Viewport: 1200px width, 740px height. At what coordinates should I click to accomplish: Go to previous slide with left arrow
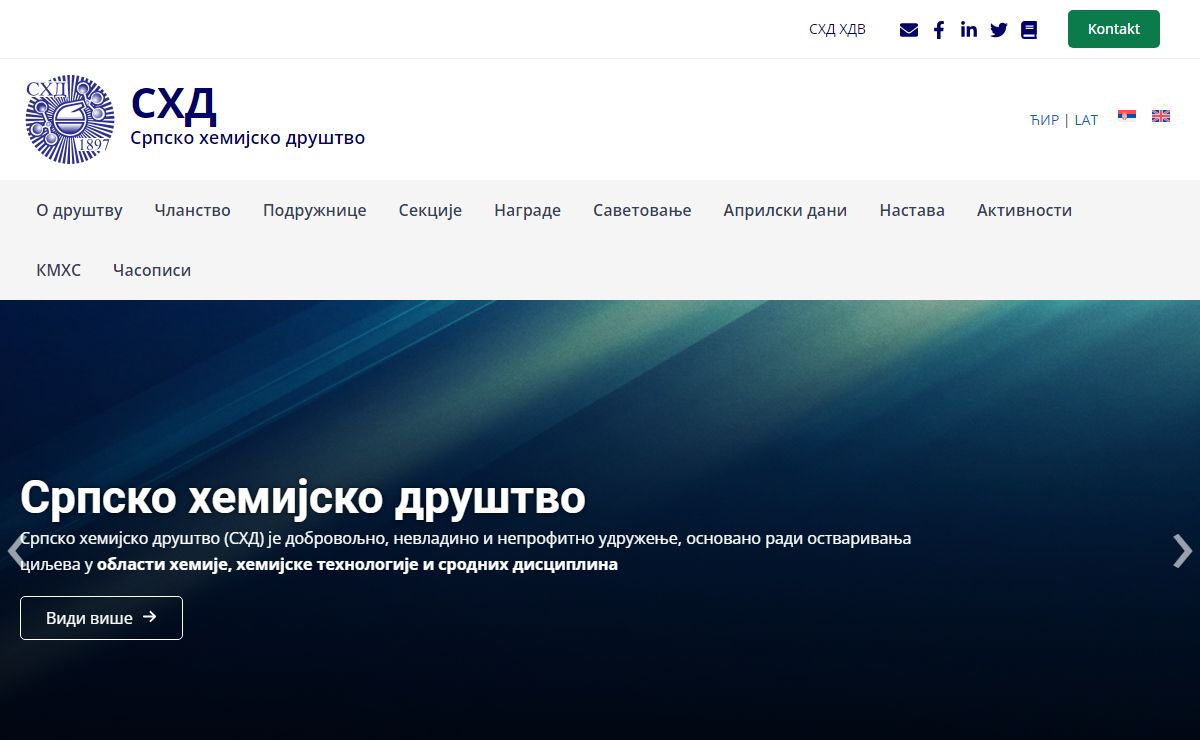pos(14,551)
